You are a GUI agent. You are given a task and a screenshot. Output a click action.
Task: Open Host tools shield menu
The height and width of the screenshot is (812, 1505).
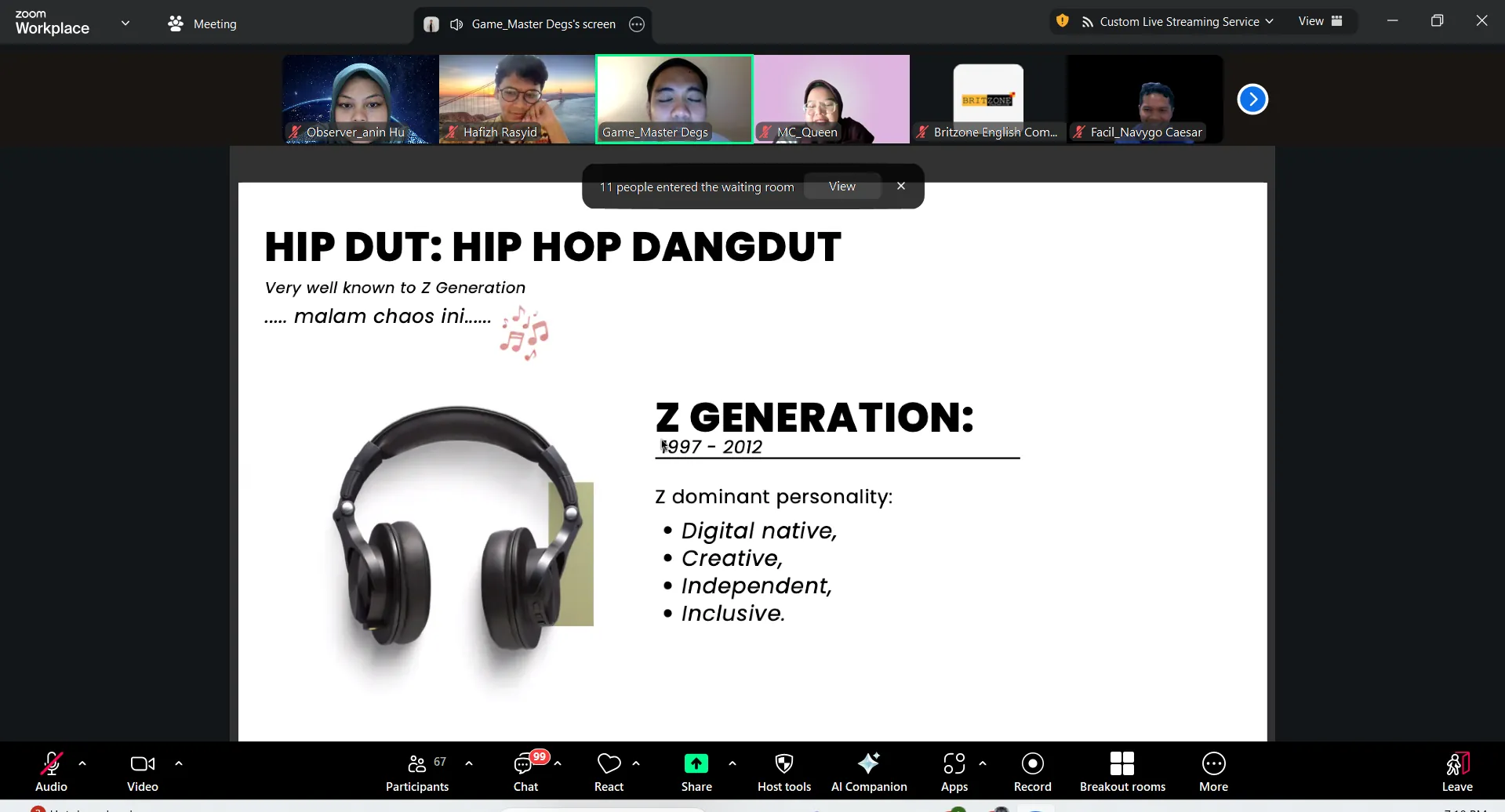point(783,772)
